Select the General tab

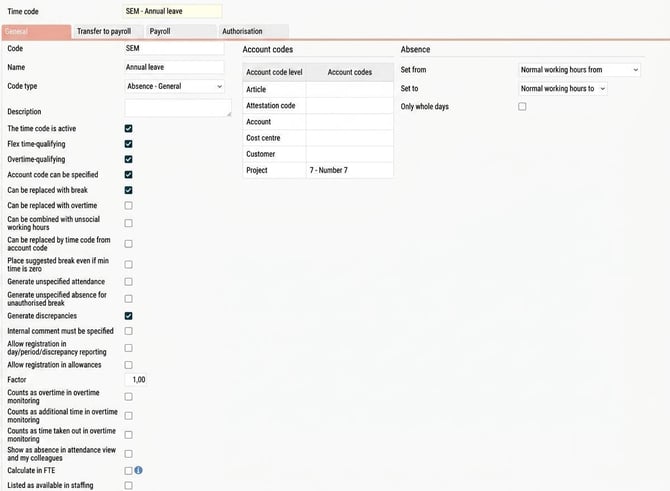coord(36,32)
